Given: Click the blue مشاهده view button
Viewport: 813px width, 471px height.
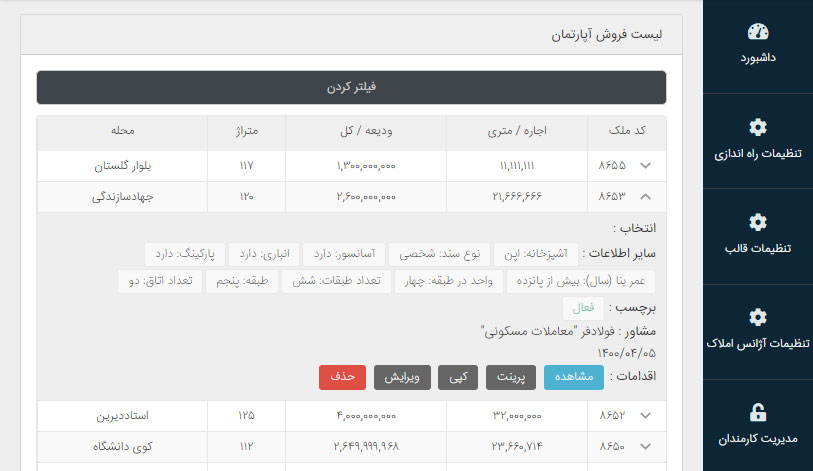Looking at the screenshot, I should point(573,377).
